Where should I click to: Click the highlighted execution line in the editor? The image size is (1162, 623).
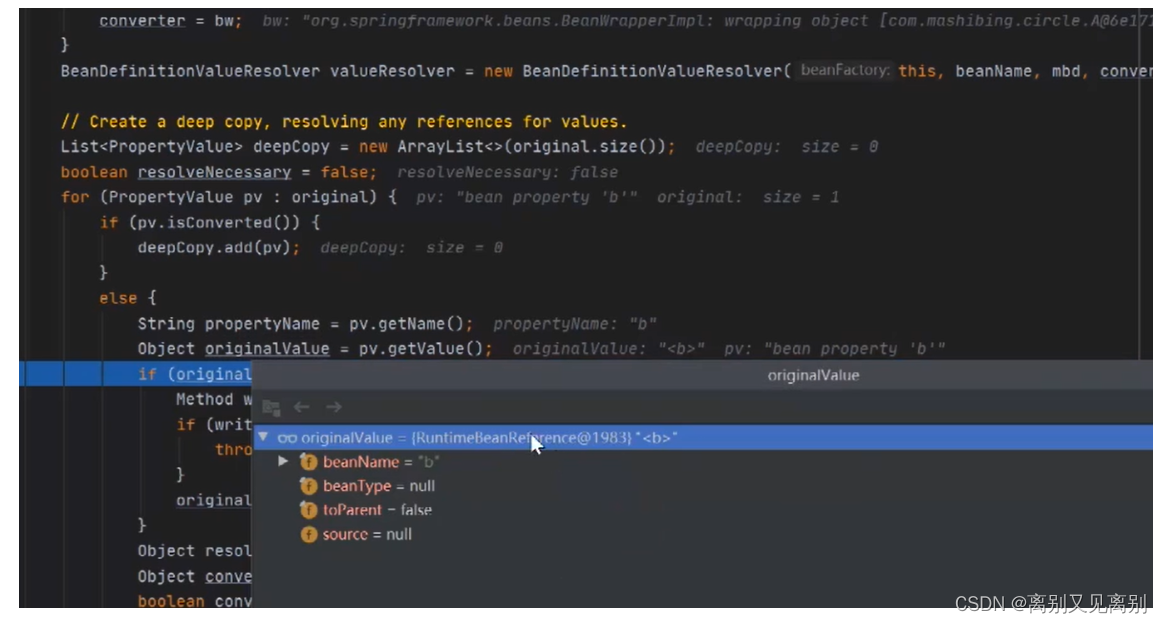(x=136, y=374)
